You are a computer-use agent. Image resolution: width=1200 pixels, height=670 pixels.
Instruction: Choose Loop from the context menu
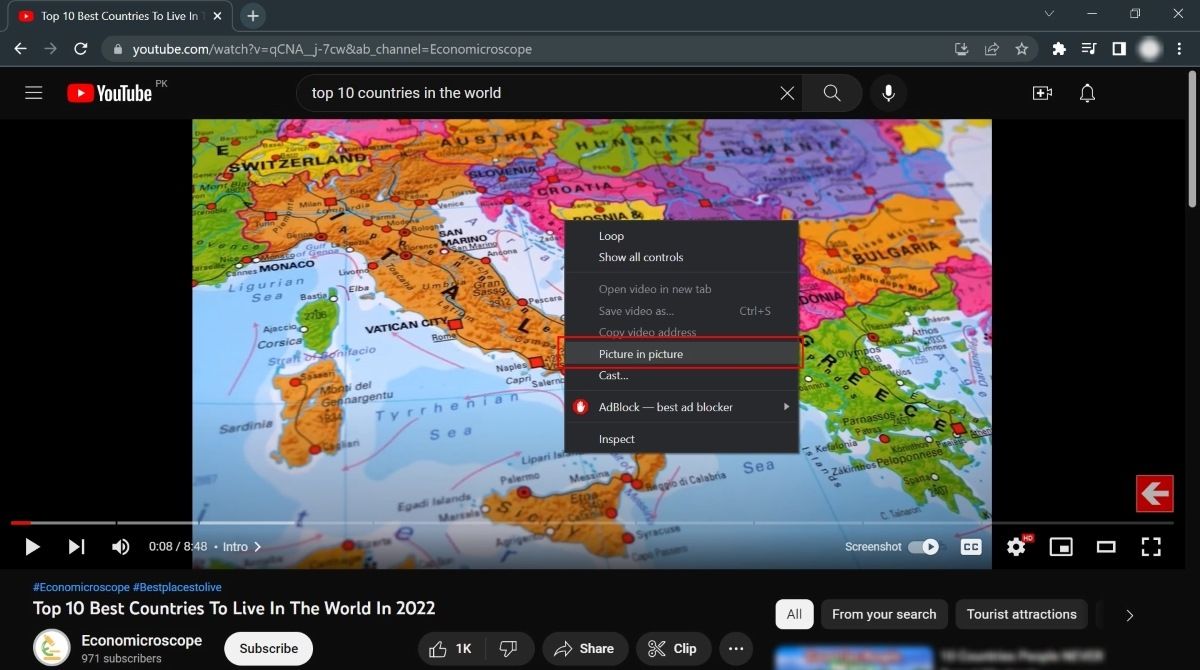(611, 235)
